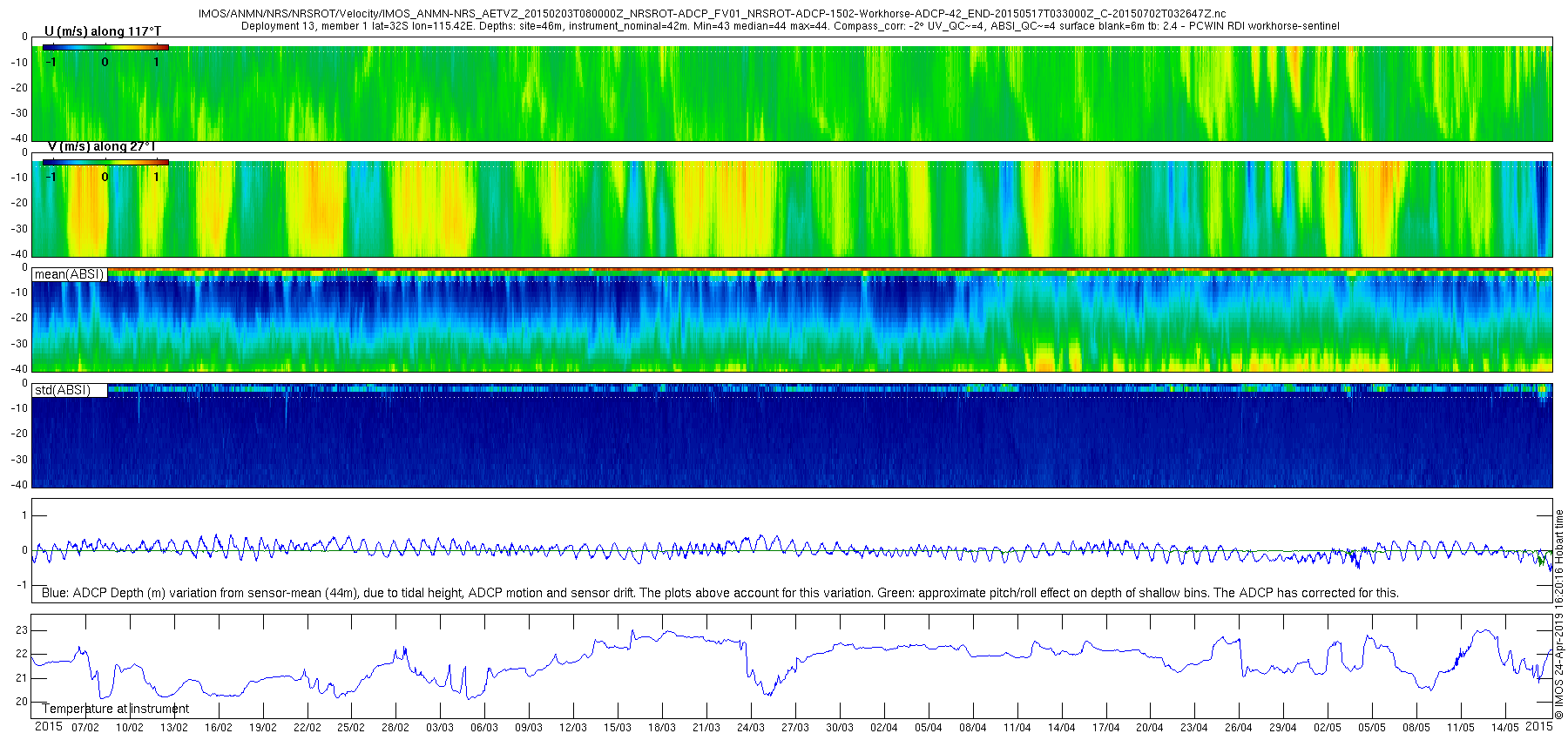Click the 13/02 date tick label
1568x740 pixels.
click(x=174, y=728)
